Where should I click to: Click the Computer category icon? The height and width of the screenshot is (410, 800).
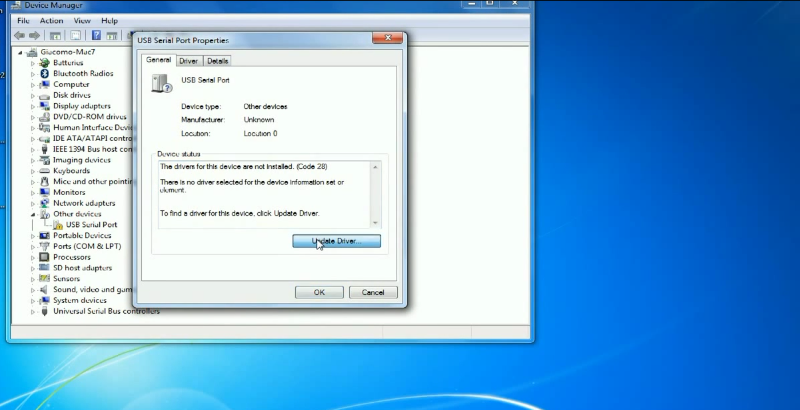click(x=44, y=84)
